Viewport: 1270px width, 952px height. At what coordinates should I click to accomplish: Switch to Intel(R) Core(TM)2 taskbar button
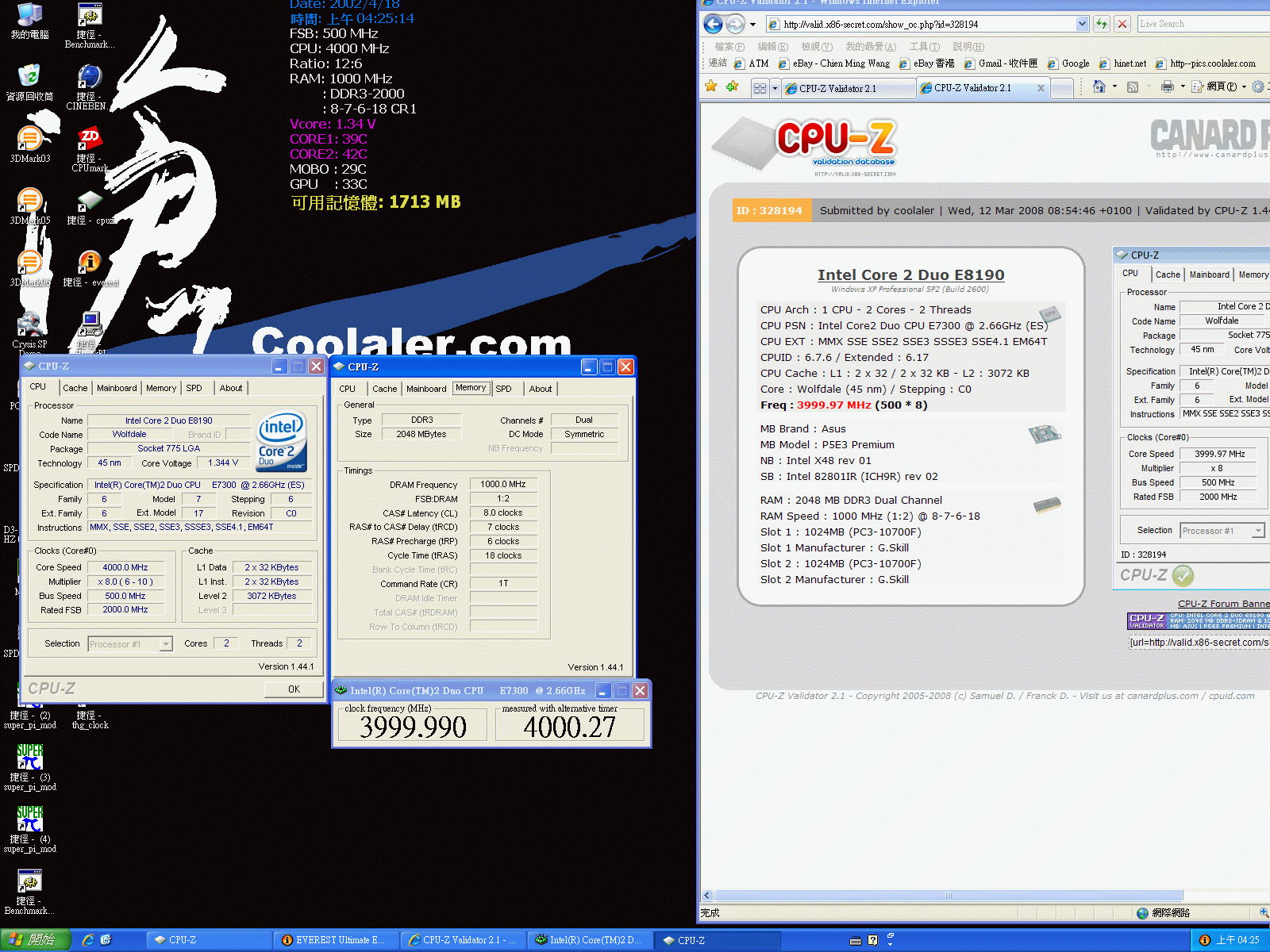(x=588, y=940)
